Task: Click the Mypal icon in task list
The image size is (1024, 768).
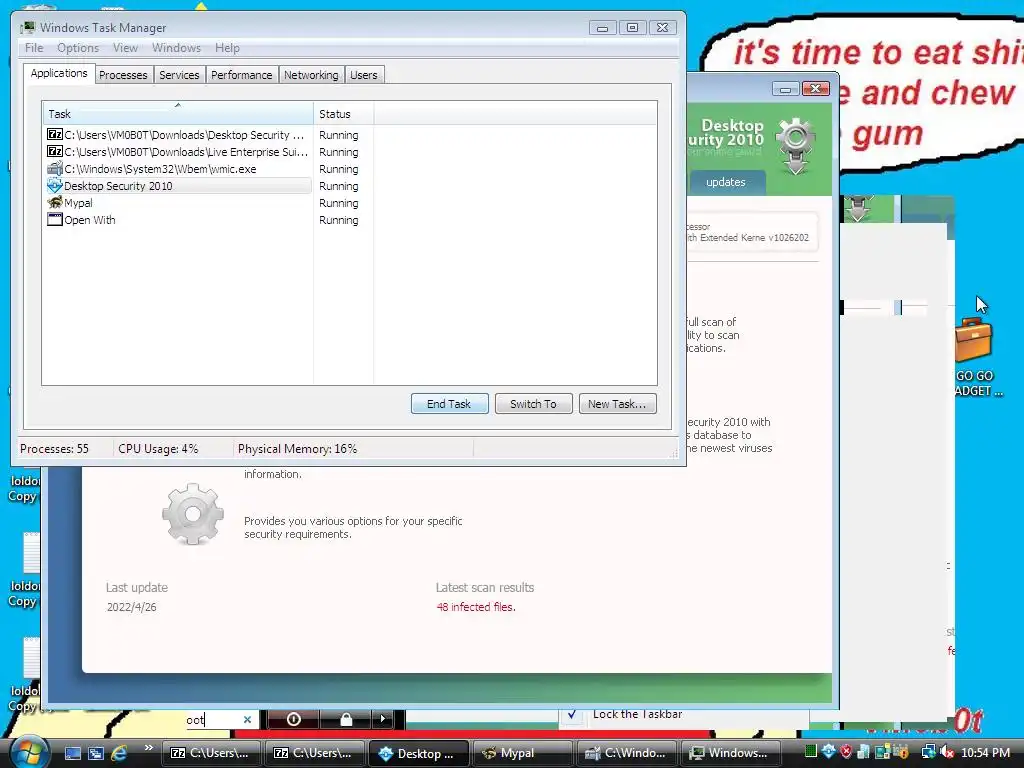Action: coord(55,202)
